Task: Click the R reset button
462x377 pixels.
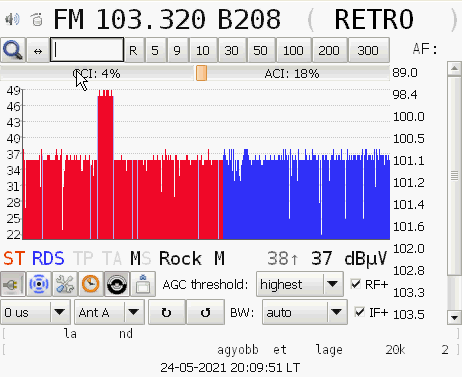Action: 133,50
